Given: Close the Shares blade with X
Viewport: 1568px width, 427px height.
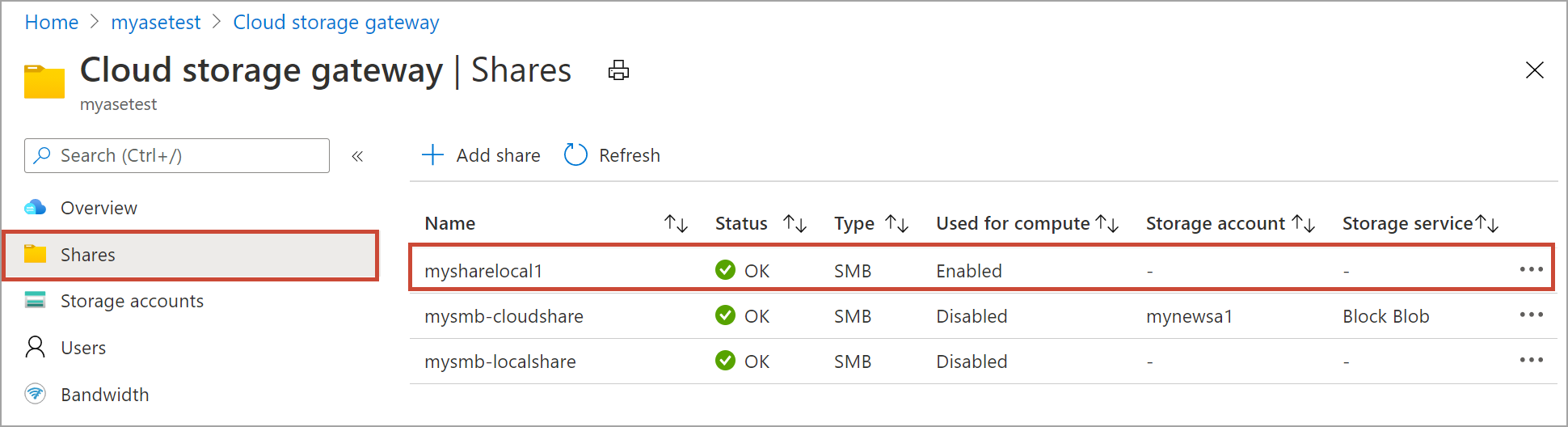Looking at the screenshot, I should point(1534,70).
